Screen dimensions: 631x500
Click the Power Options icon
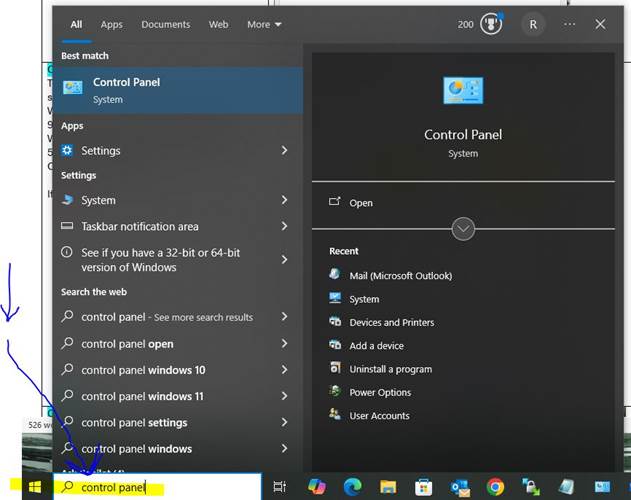[x=334, y=391]
